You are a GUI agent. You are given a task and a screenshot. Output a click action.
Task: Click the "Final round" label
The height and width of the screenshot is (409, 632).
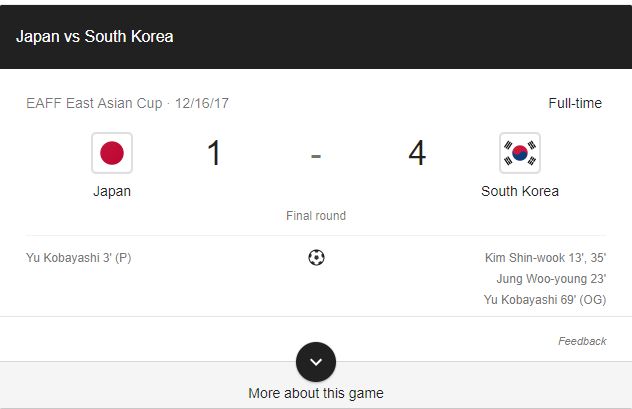tap(316, 216)
